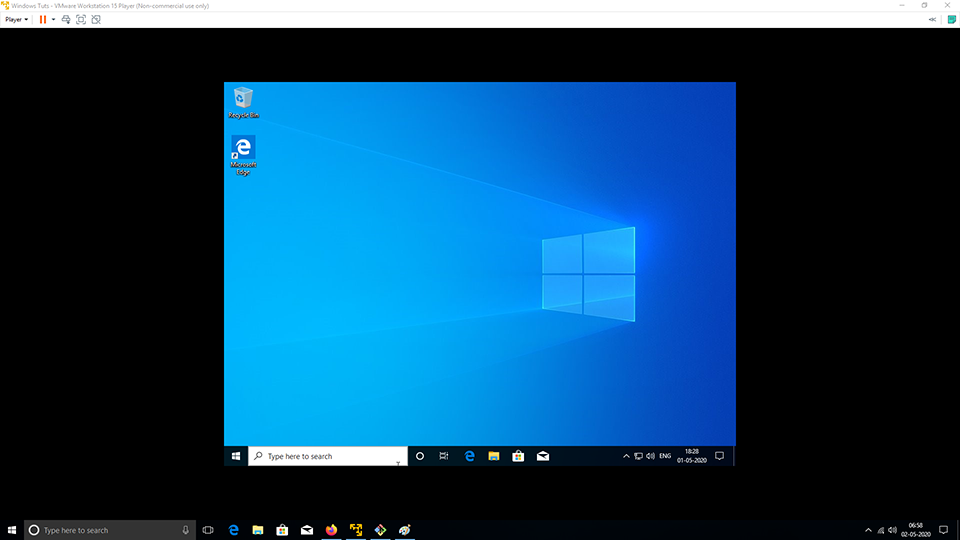This screenshot has width=960, height=540.
Task: Launch Edge from the host taskbar
Action: pos(233,530)
